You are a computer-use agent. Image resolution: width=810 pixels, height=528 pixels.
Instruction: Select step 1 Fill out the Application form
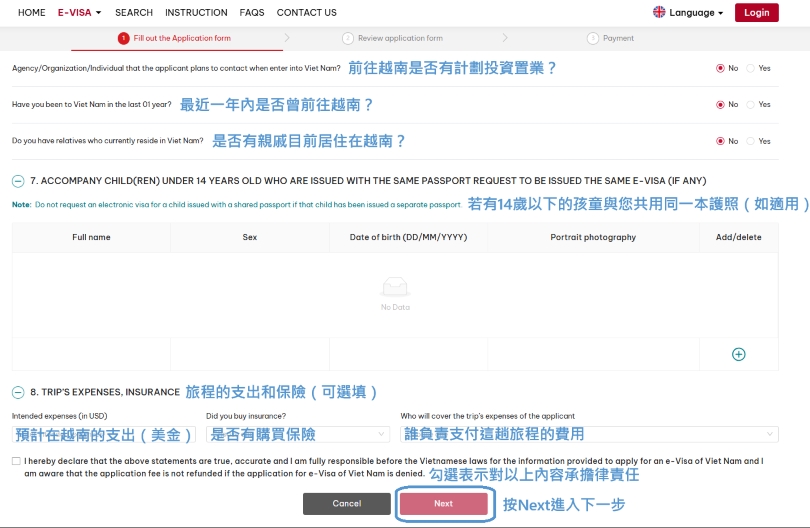175,38
